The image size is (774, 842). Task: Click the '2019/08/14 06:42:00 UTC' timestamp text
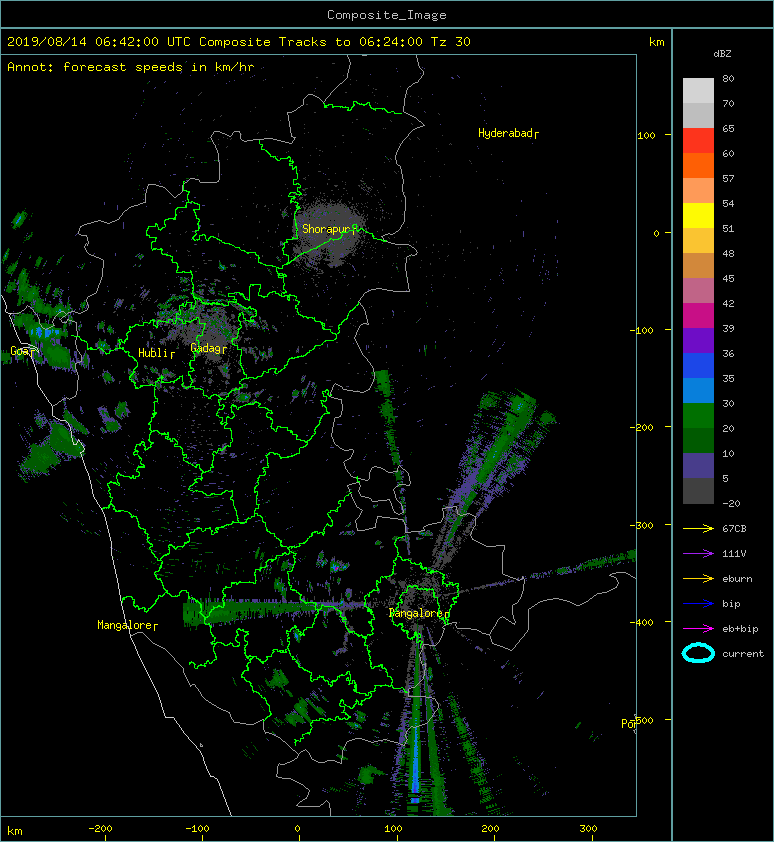coord(98,42)
